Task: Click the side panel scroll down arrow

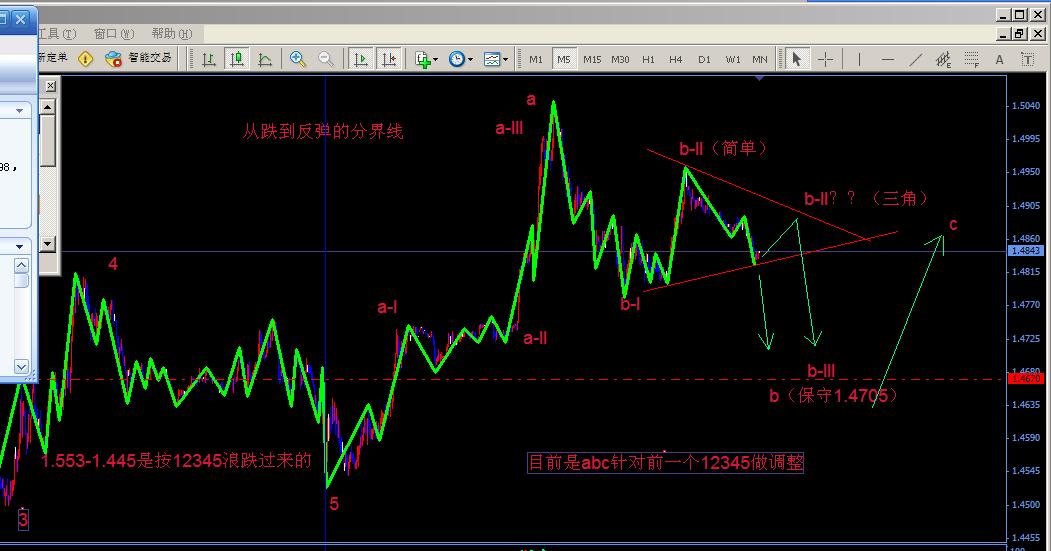Action: coord(48,243)
